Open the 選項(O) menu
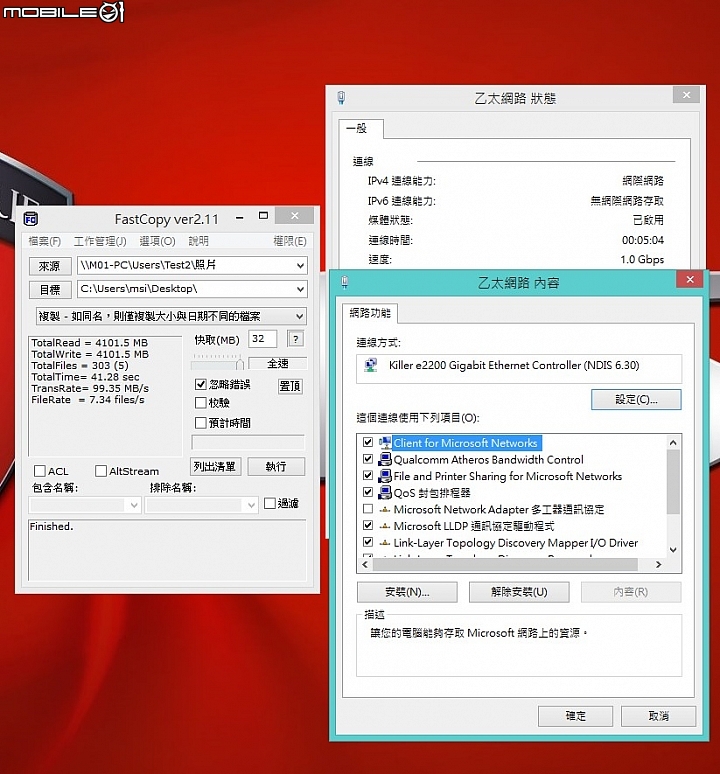Image resolution: width=720 pixels, height=774 pixels. (157, 241)
